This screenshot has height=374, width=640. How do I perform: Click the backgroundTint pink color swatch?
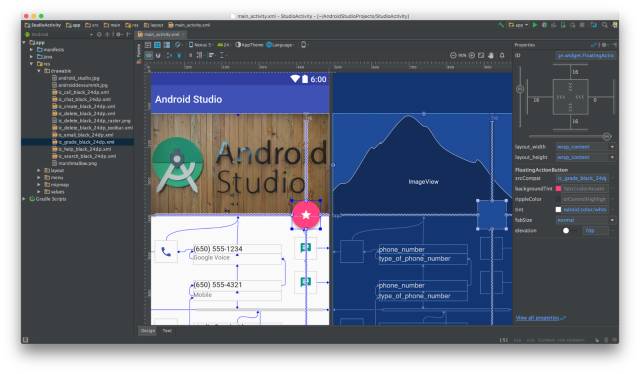(x=558, y=189)
